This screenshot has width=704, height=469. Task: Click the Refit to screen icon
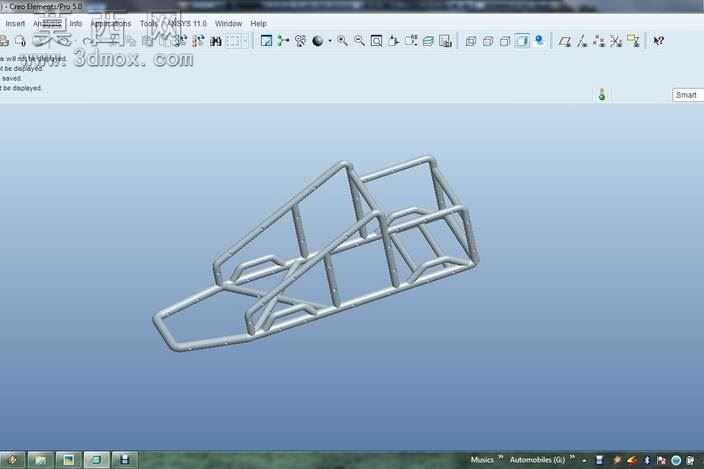tap(377, 41)
